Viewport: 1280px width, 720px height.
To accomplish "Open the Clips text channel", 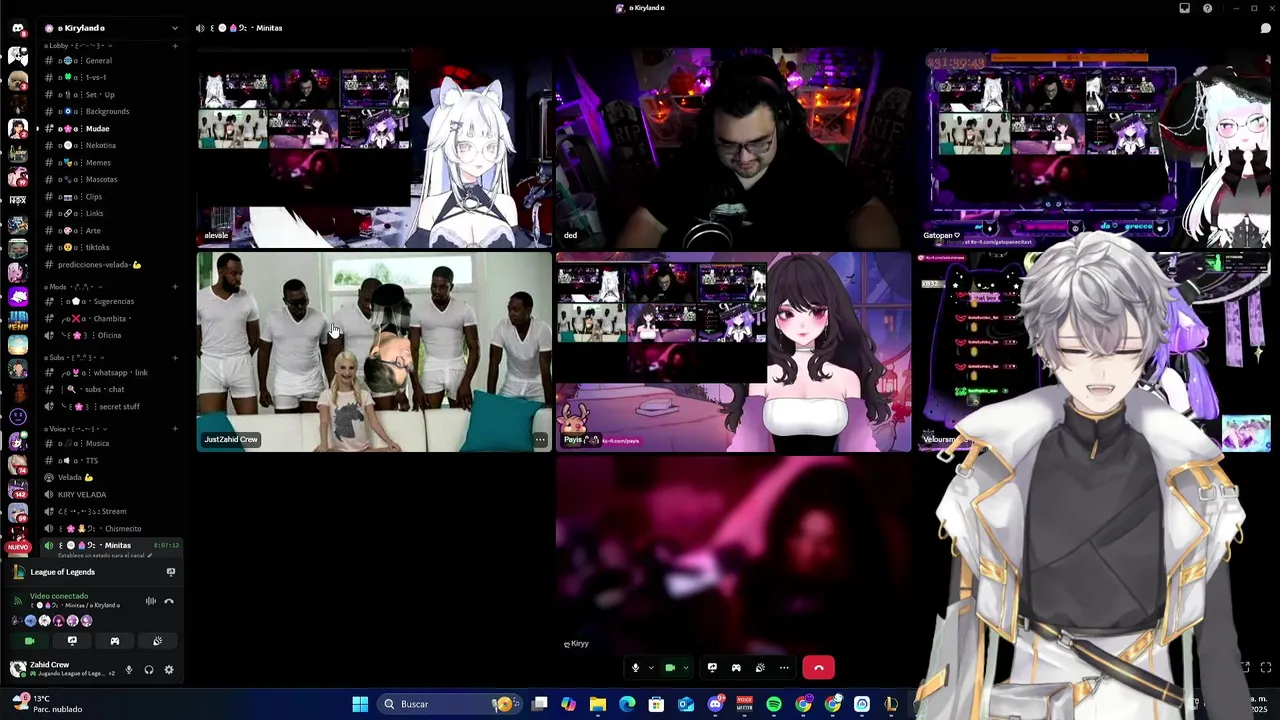I will (111, 196).
